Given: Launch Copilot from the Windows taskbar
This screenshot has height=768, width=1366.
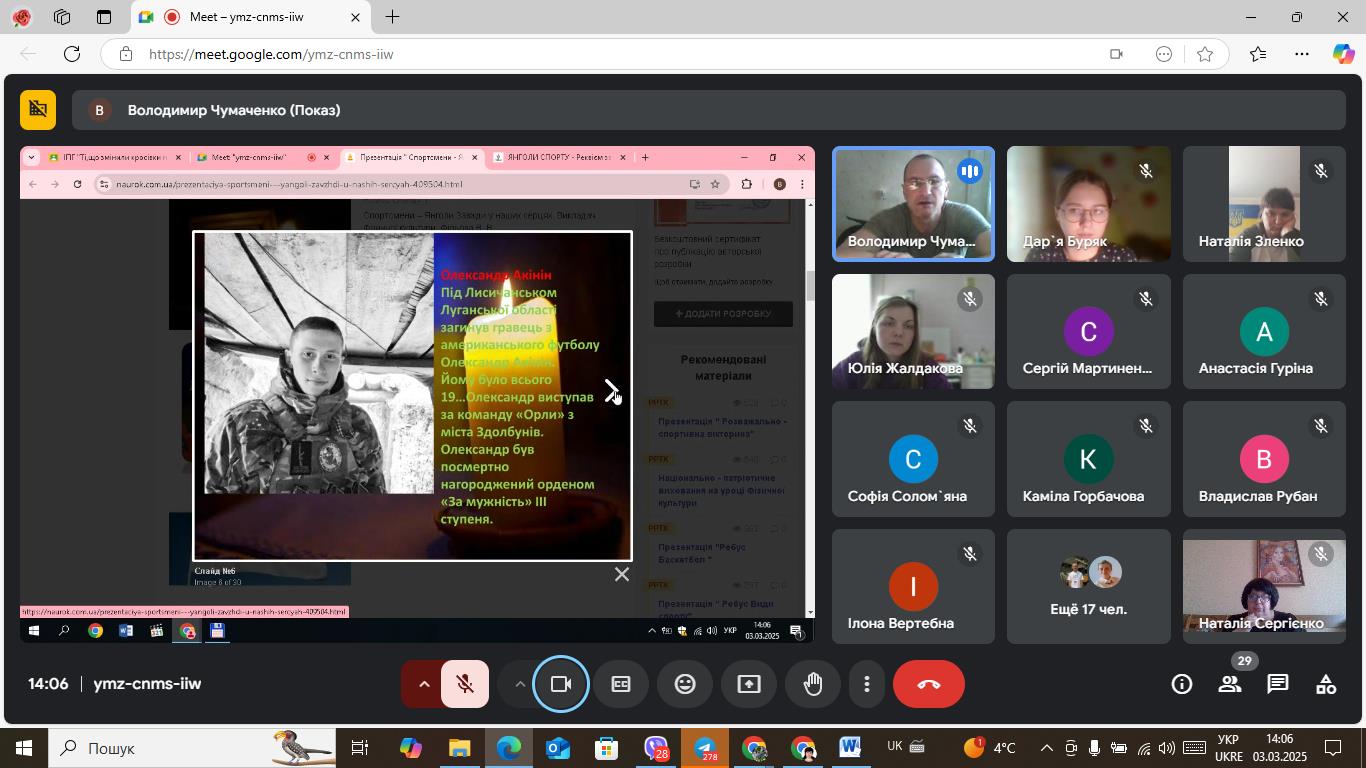Looking at the screenshot, I should coord(410,748).
